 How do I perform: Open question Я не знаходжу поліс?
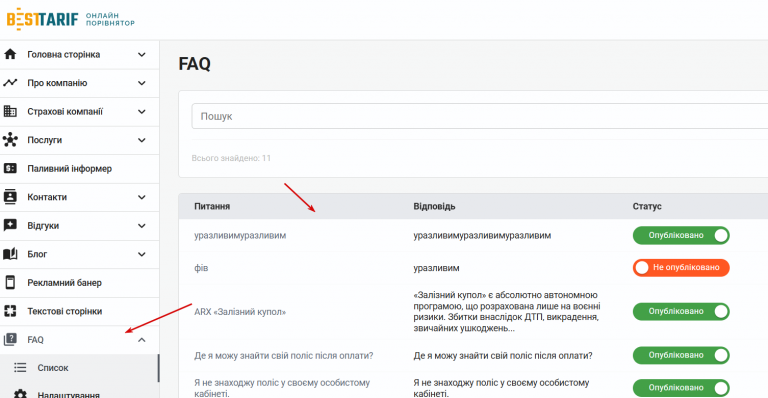282,388
